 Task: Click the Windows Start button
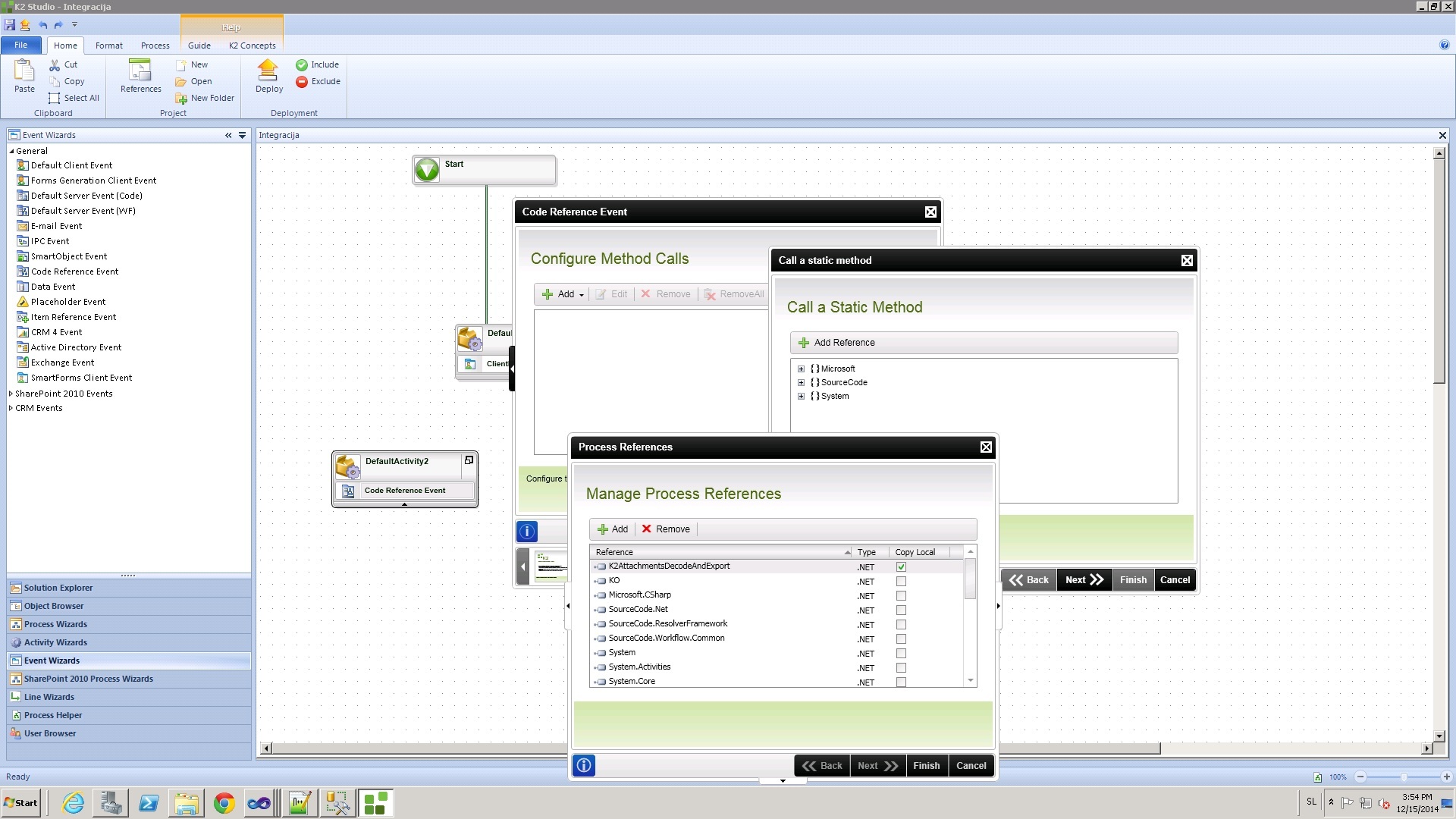point(20,803)
